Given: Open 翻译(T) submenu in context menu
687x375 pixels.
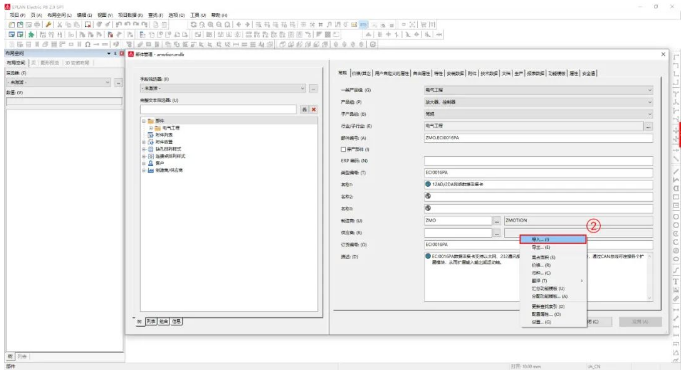Looking at the screenshot, I should point(553,281).
